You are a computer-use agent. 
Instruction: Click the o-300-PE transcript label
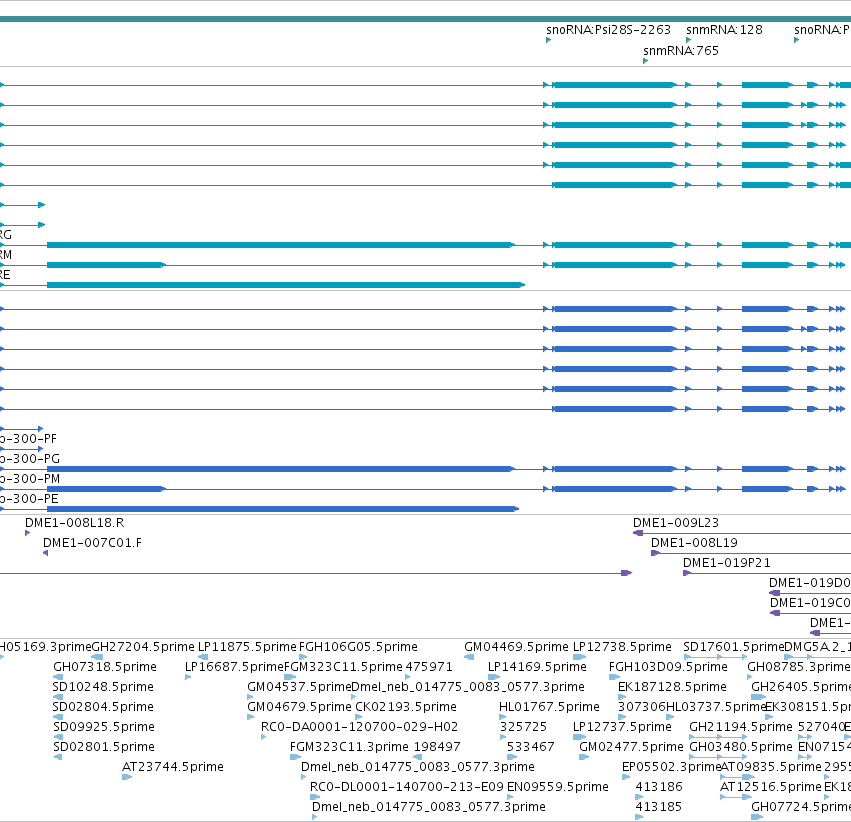(x=29, y=499)
